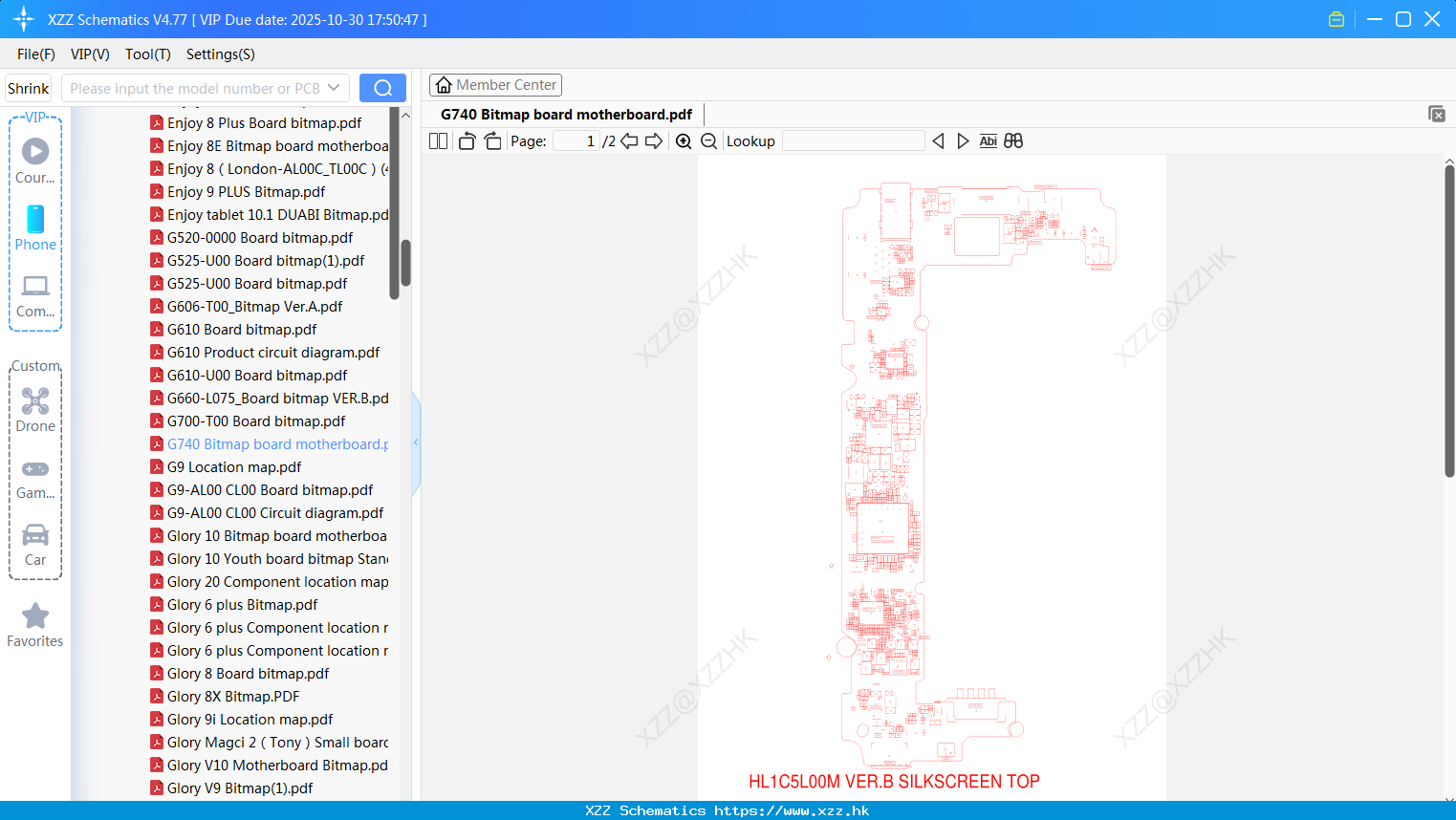
Task: Open the Member Center
Action: click(495, 85)
